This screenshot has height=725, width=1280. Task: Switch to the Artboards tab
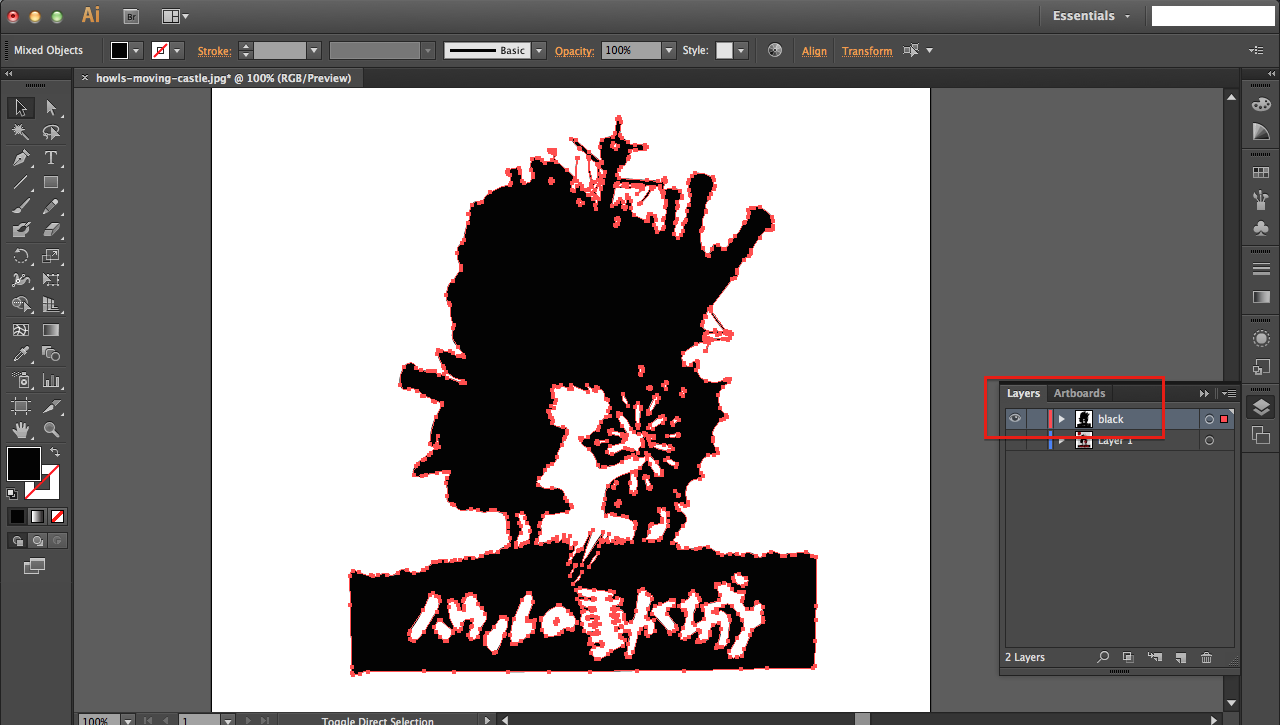1079,393
